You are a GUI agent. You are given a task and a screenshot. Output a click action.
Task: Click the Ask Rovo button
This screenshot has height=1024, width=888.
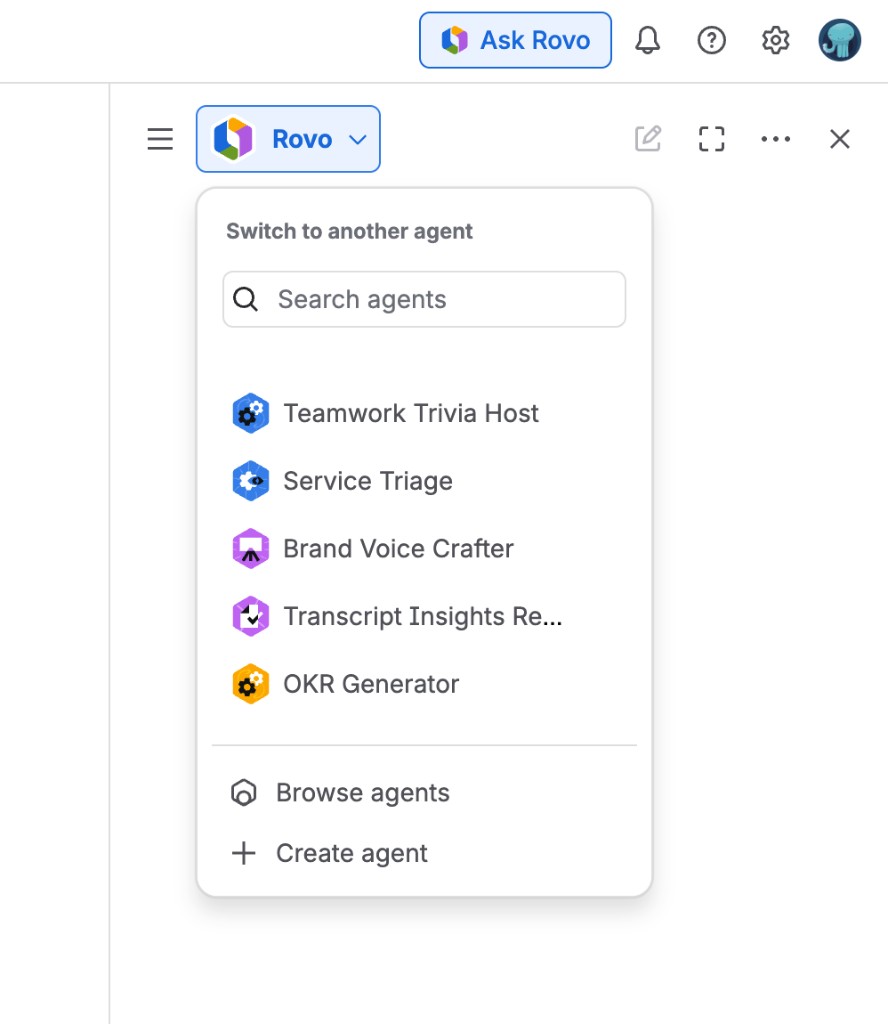[x=515, y=40]
